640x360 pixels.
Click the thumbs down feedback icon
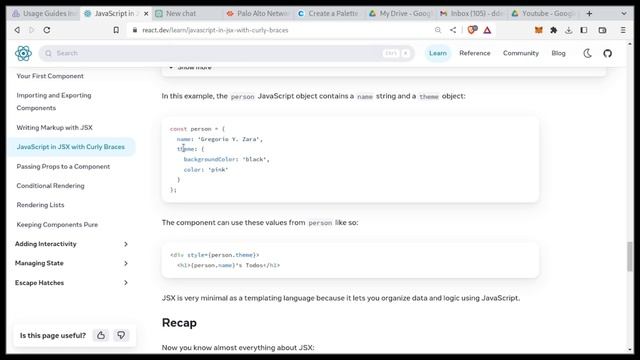(x=121, y=335)
